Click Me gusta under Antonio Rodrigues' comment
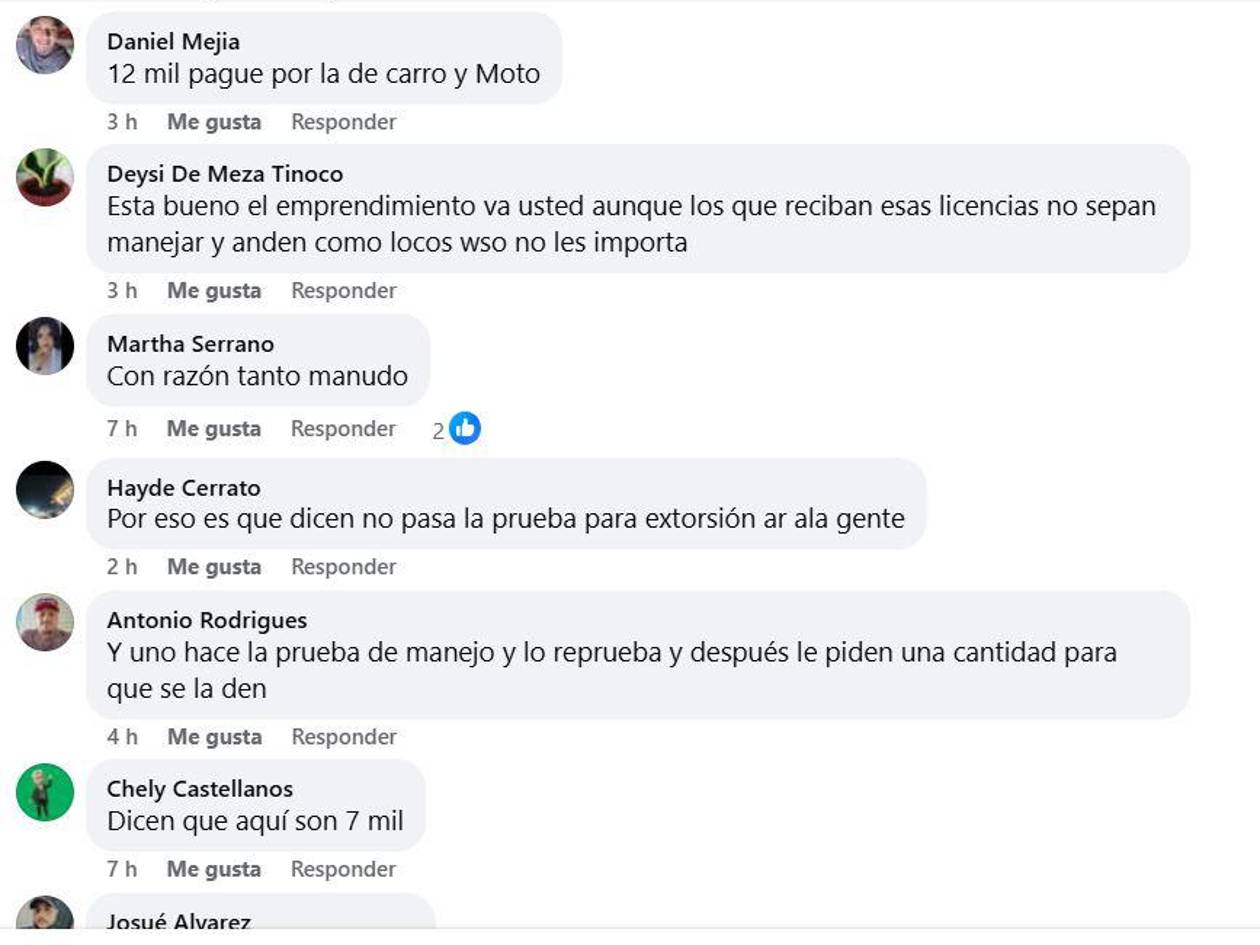The width and height of the screenshot is (1260, 945). [x=214, y=736]
